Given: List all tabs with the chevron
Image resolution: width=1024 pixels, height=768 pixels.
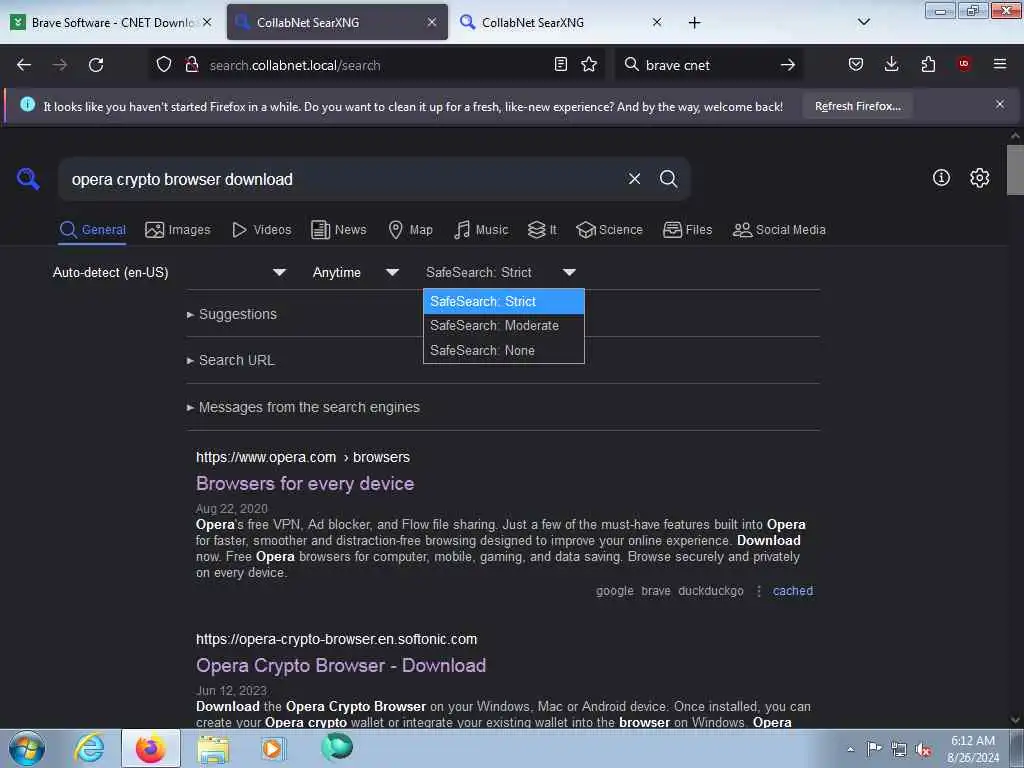Looking at the screenshot, I should [x=863, y=22].
